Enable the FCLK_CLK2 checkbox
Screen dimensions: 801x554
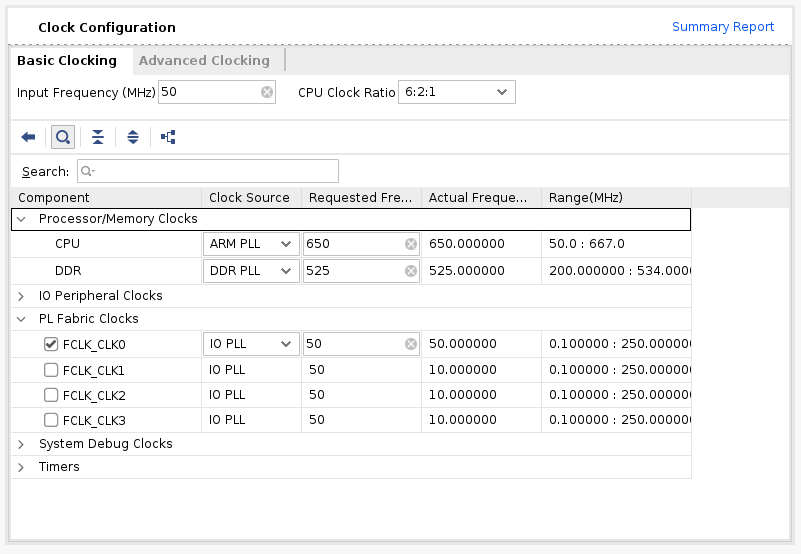(x=51, y=395)
